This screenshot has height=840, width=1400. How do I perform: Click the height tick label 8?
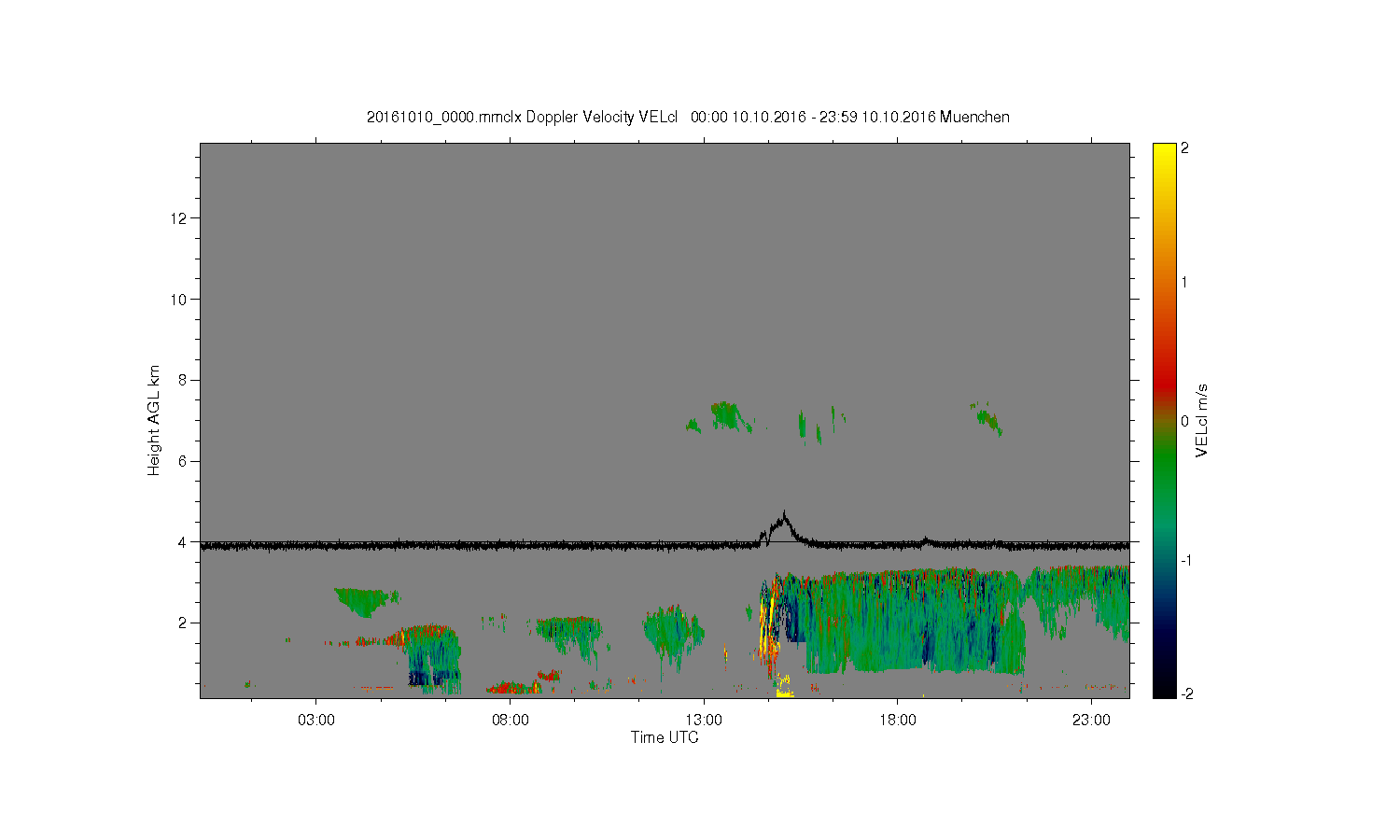click(x=183, y=380)
